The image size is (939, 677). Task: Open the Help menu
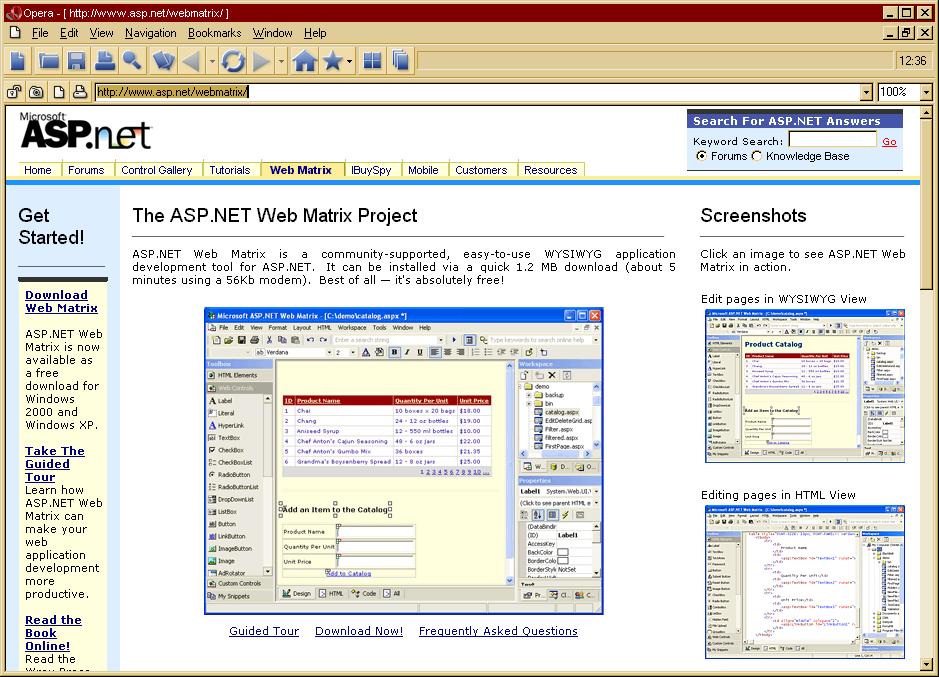pyautogui.click(x=315, y=33)
